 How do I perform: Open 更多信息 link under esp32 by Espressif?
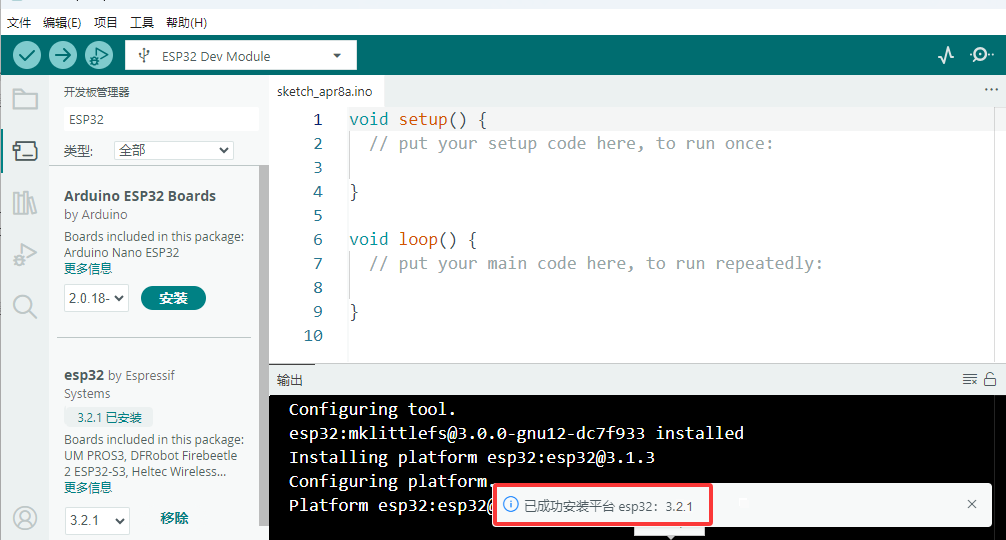coord(88,488)
